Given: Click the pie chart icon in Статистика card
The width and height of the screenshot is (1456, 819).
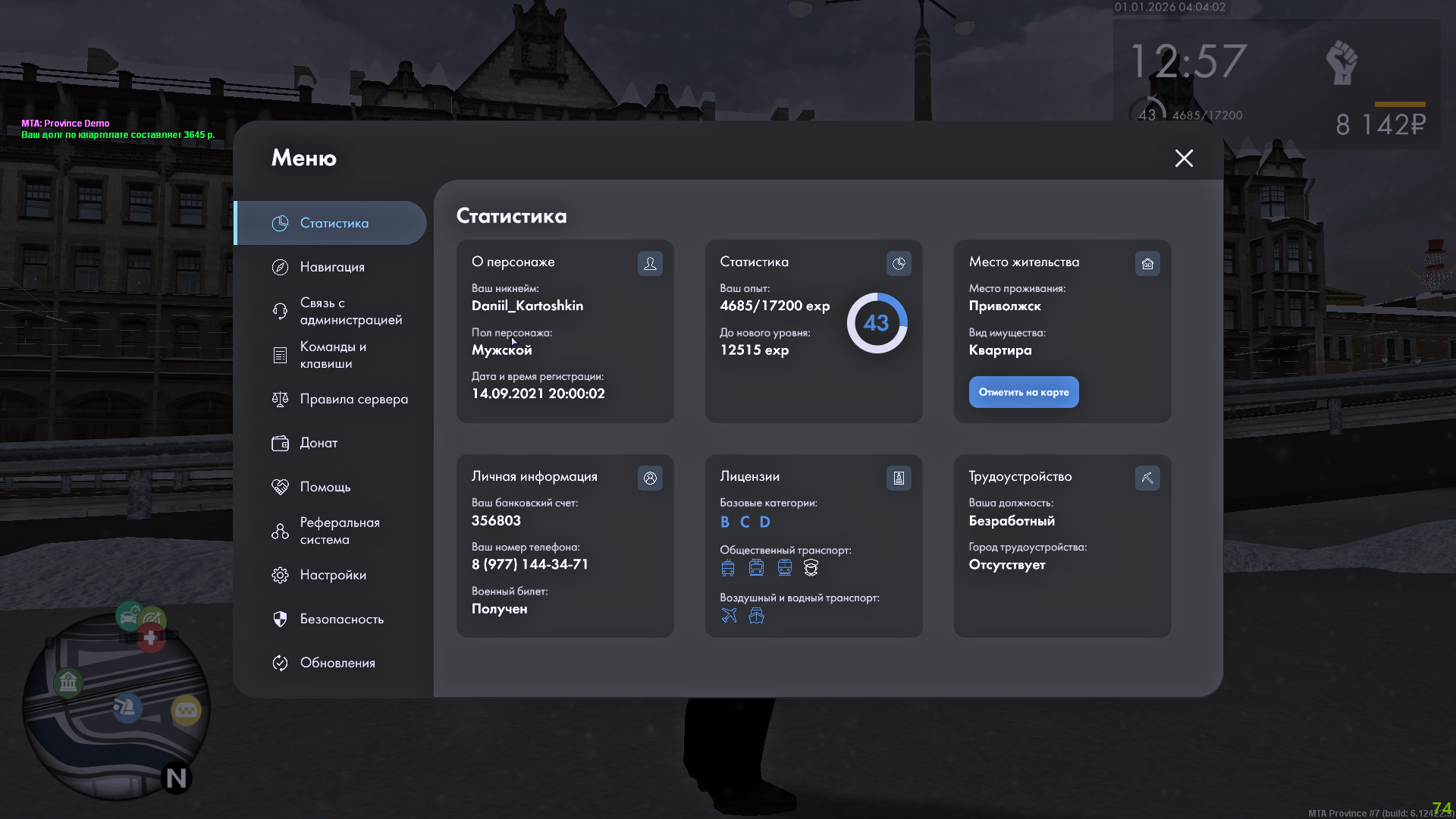Looking at the screenshot, I should coord(899,264).
